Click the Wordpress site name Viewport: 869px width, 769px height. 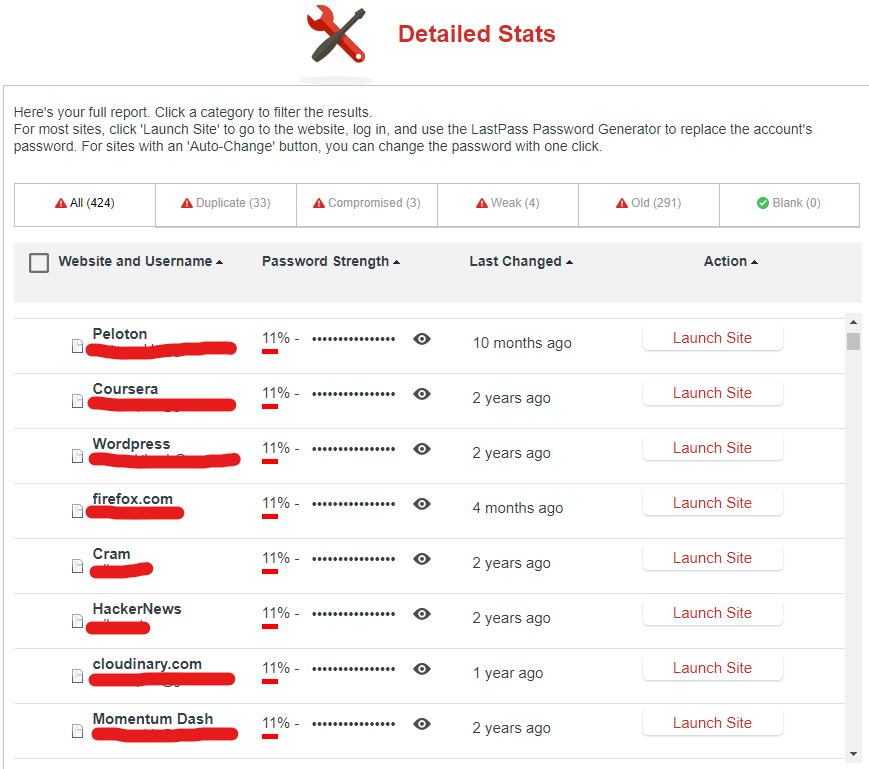point(131,443)
